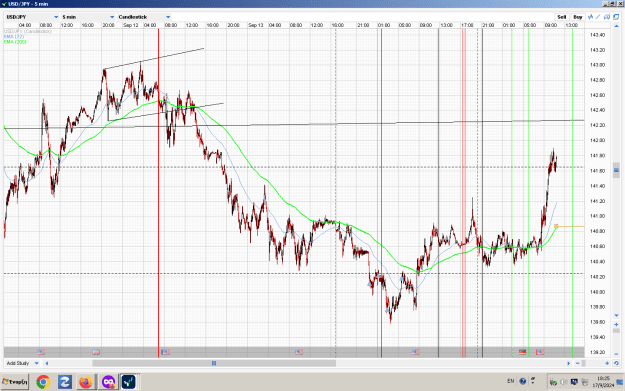Screen dimensions: 625x391
Task: Click the Sep 13 date label
Action: click(256, 25)
